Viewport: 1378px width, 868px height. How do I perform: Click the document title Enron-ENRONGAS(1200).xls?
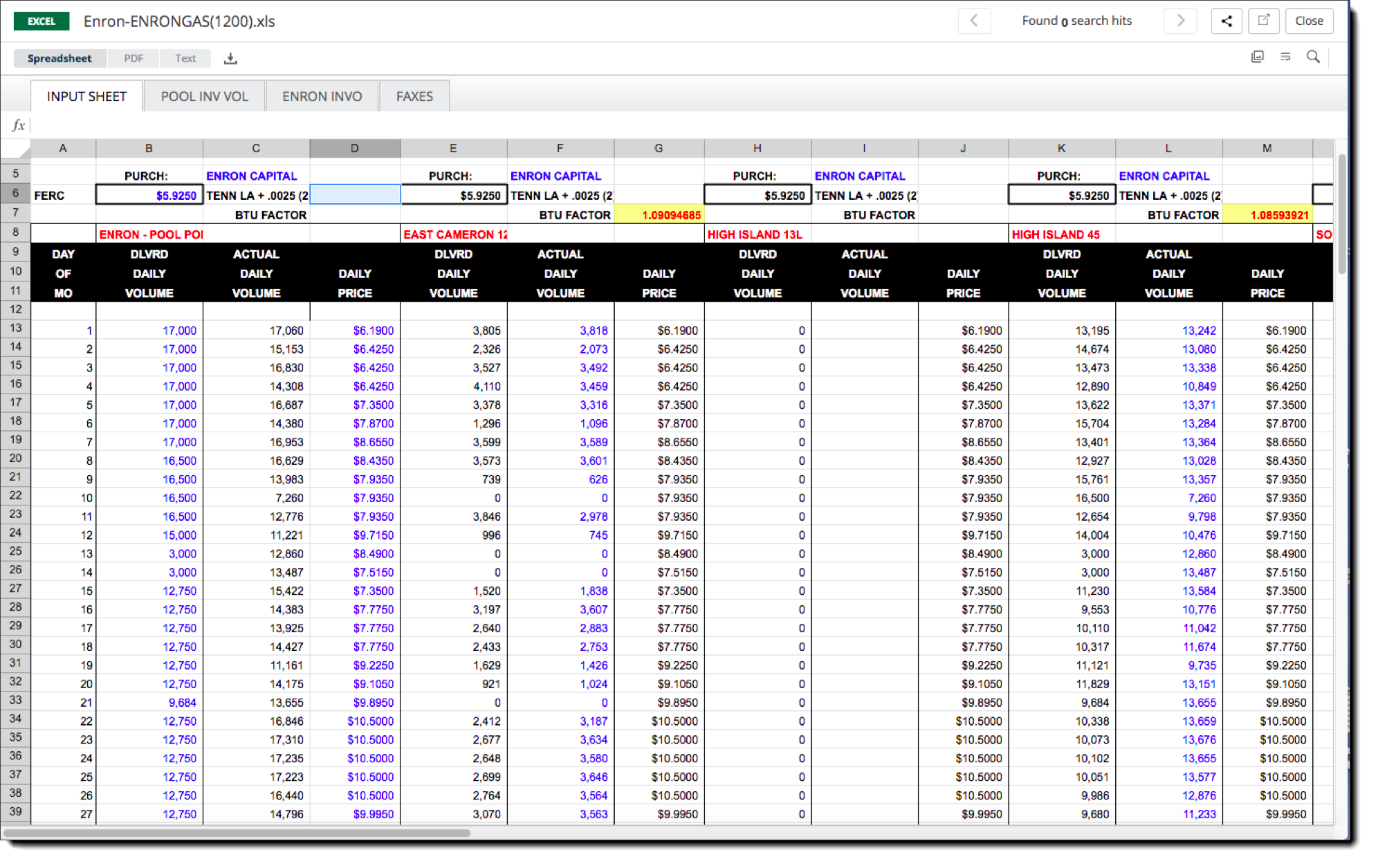click(179, 21)
